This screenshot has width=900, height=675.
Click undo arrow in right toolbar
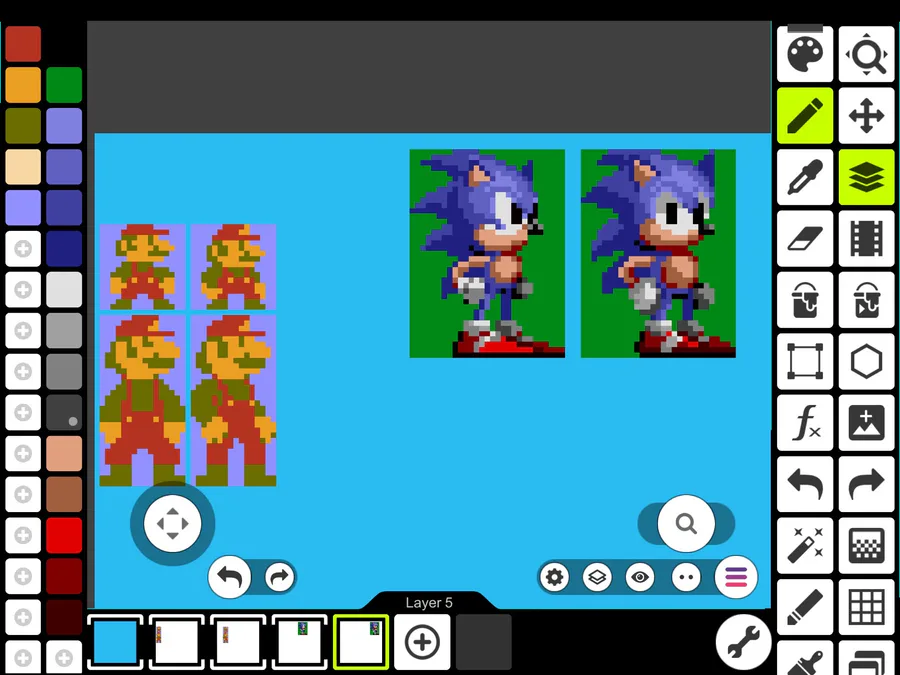(x=805, y=484)
